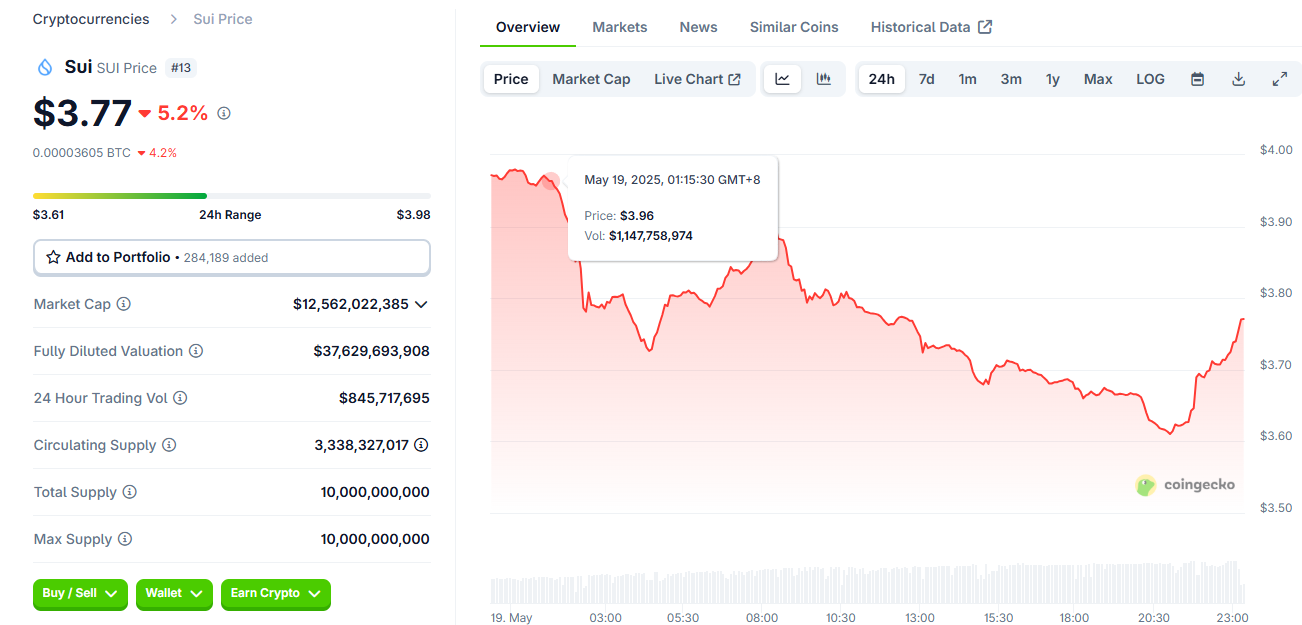Click the #13 rank badge
The width and height of the screenshot is (1302, 625).
click(x=181, y=68)
